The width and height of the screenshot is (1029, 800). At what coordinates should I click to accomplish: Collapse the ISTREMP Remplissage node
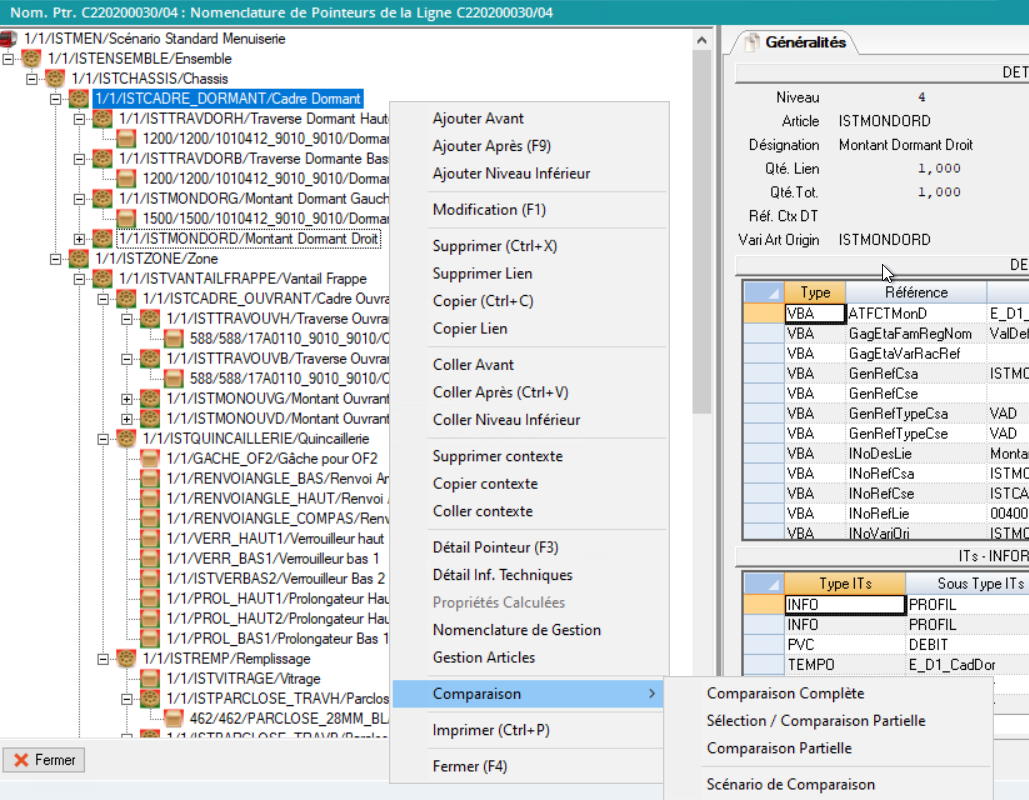104,659
